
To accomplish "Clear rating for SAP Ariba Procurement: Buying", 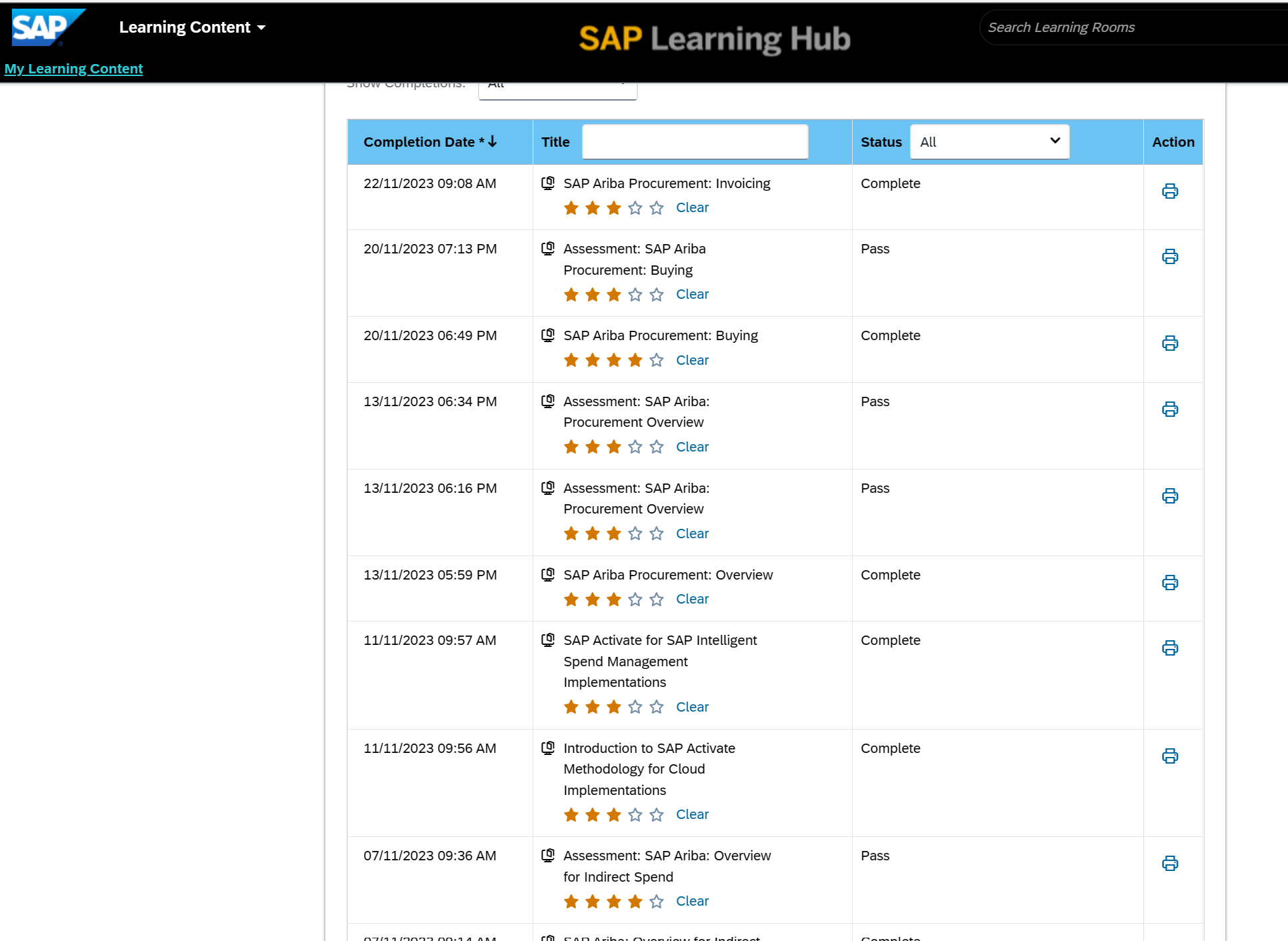I will [692, 360].
